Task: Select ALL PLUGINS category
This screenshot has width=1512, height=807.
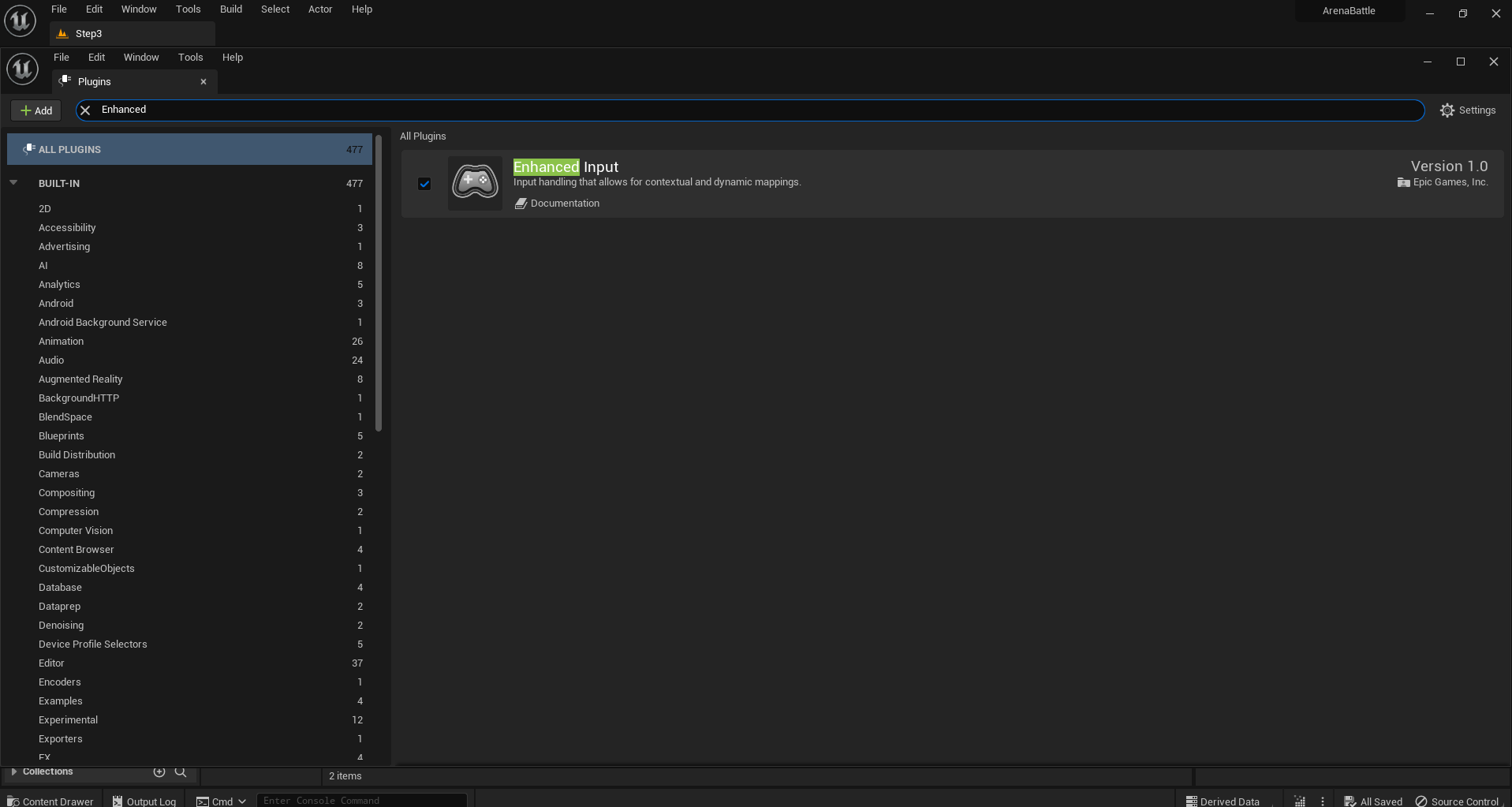Action: (x=189, y=149)
